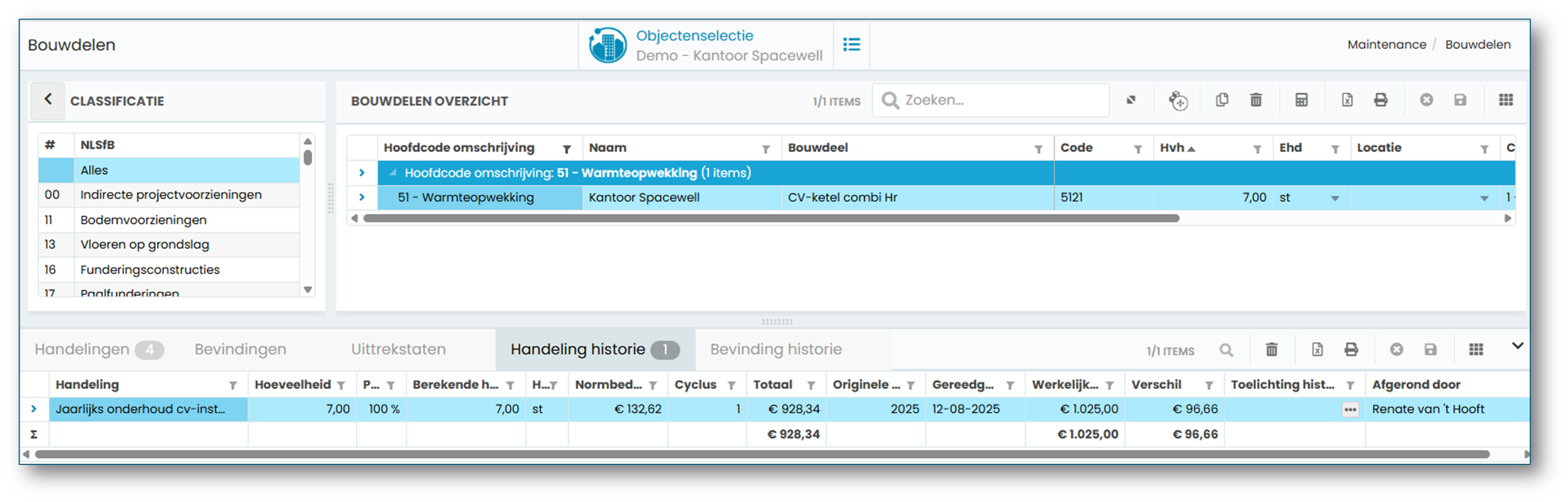Cancel changes in the Handeling historie toolbar
Viewport: 1568px width, 502px height.
point(1397,349)
